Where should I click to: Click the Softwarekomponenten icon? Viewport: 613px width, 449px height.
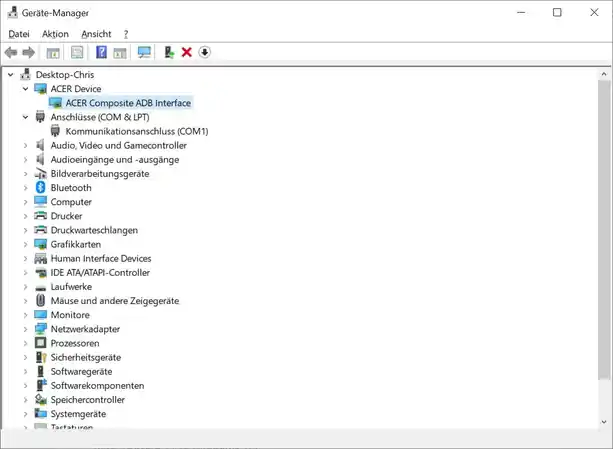[41, 385]
